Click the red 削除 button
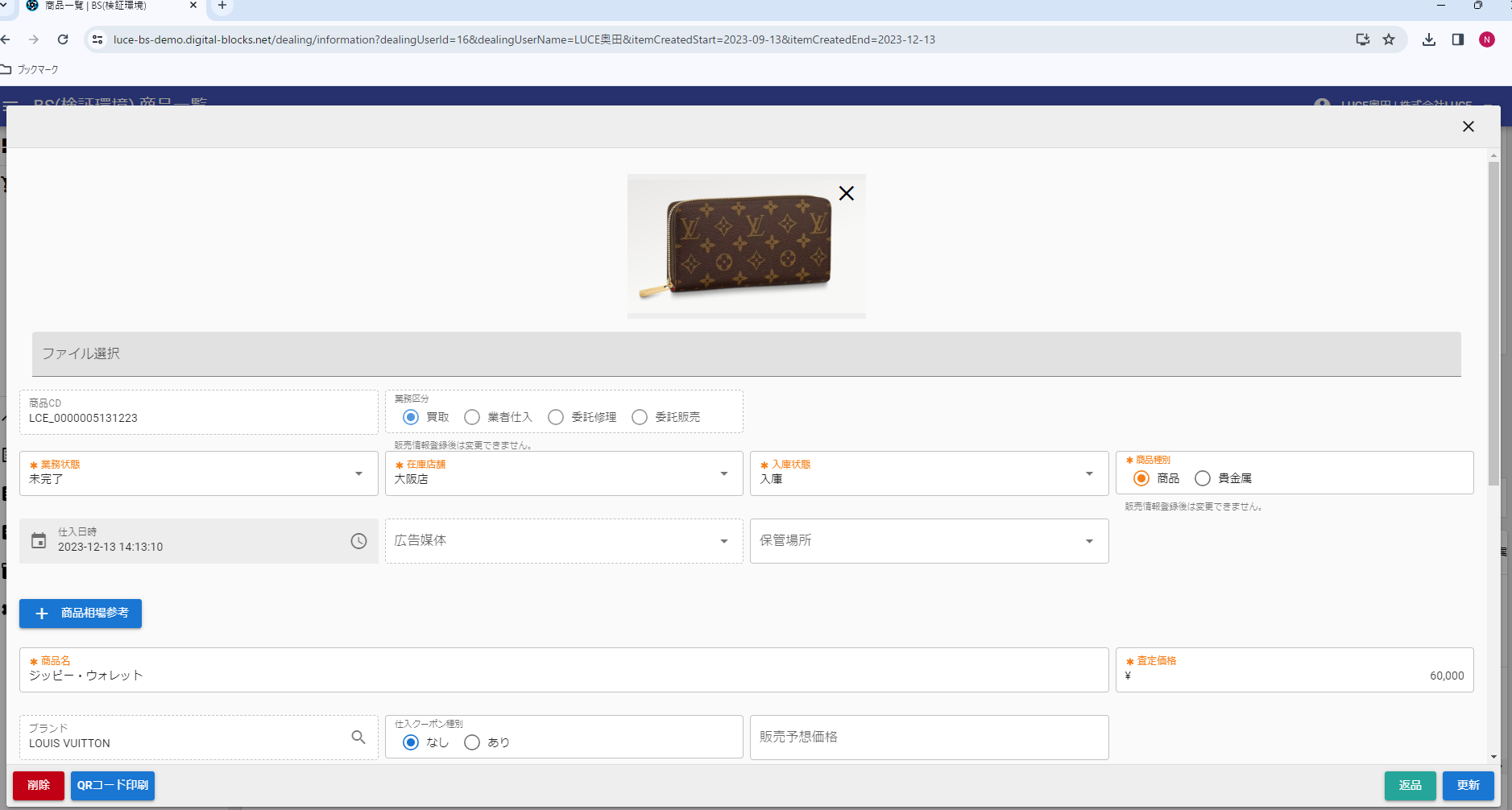The width and height of the screenshot is (1512, 810). coord(39,786)
